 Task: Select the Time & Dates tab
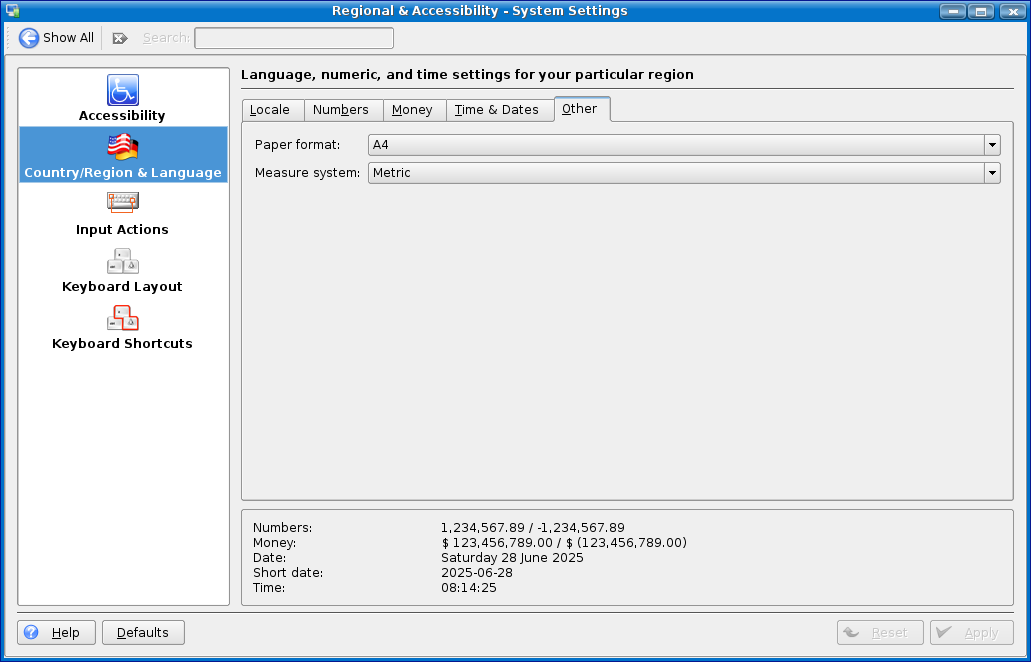497,110
